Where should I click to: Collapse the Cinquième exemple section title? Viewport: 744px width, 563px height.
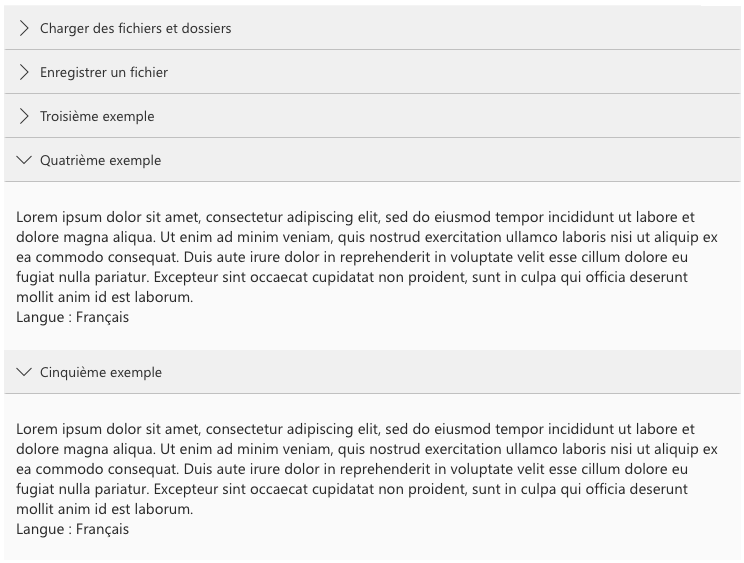[101, 372]
